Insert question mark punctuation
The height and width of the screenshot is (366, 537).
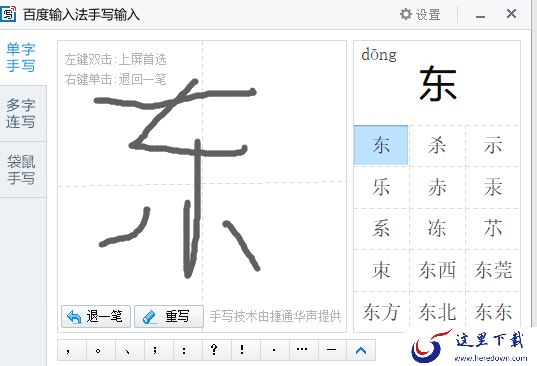point(216,350)
